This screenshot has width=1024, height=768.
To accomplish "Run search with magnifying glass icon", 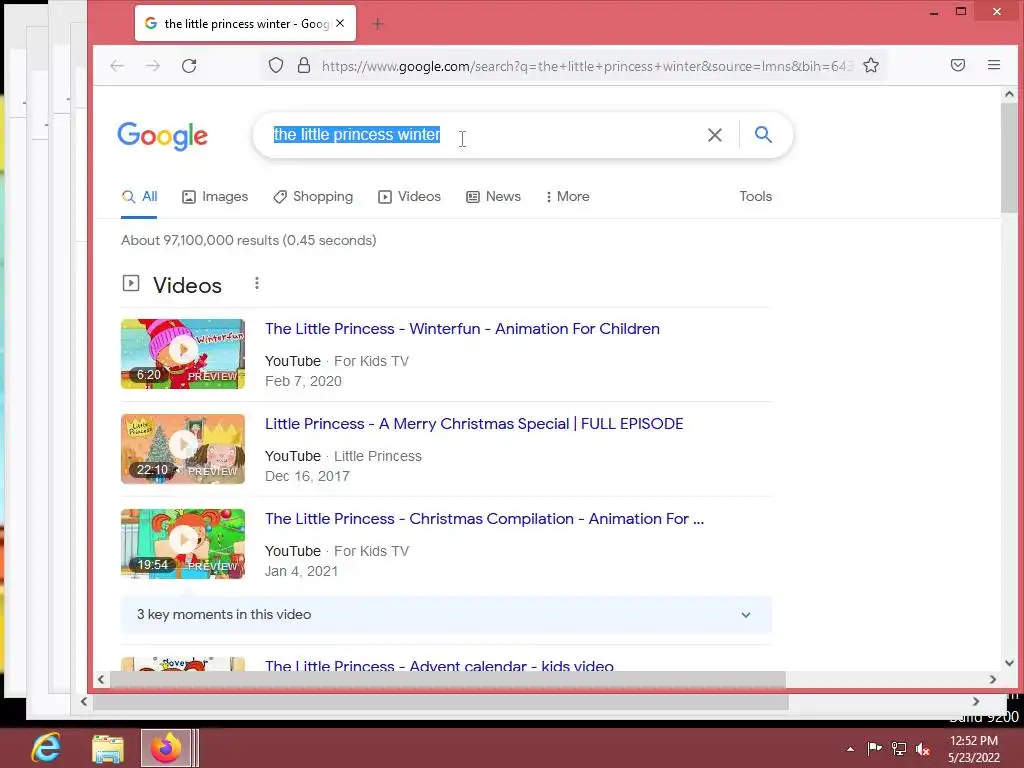I will pyautogui.click(x=763, y=135).
